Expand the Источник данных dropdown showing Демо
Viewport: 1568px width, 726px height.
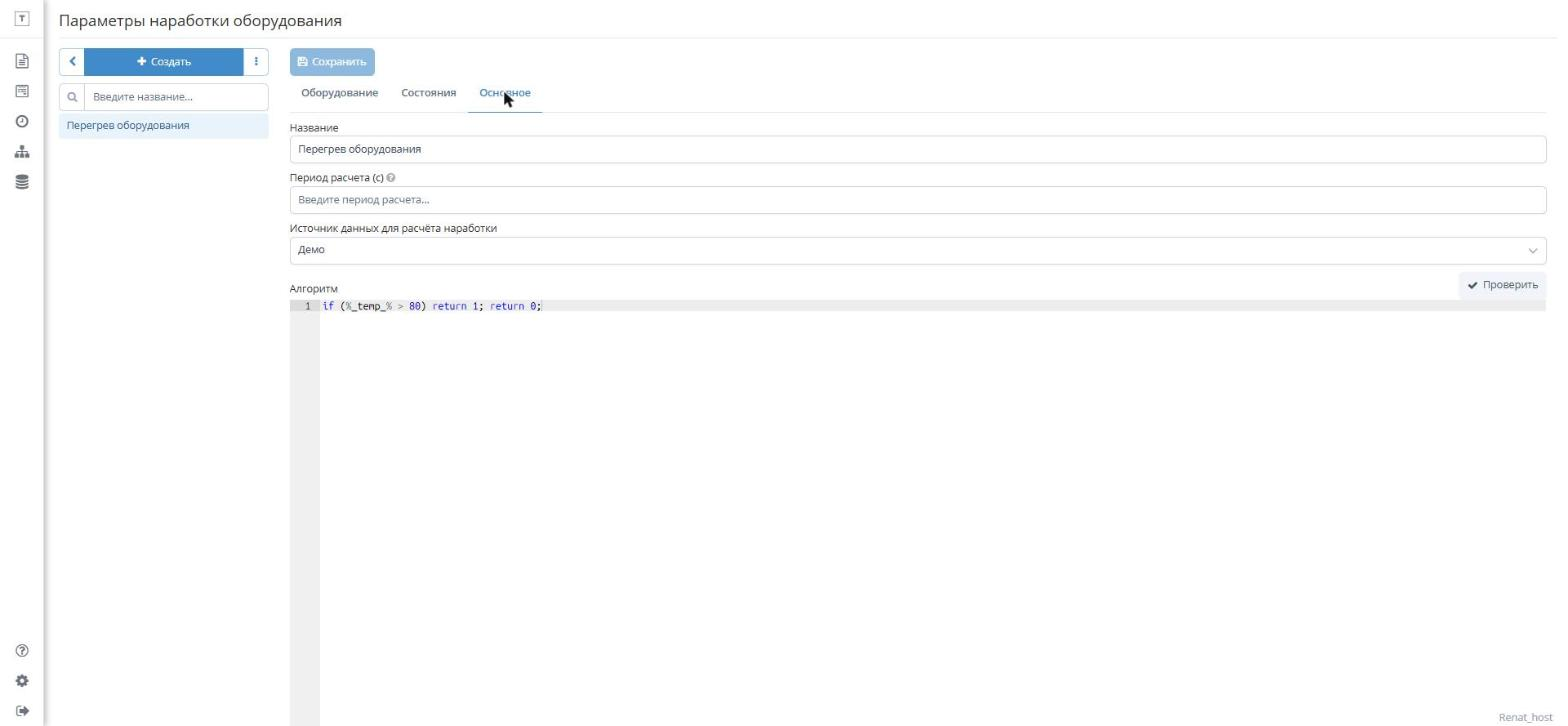(917, 251)
